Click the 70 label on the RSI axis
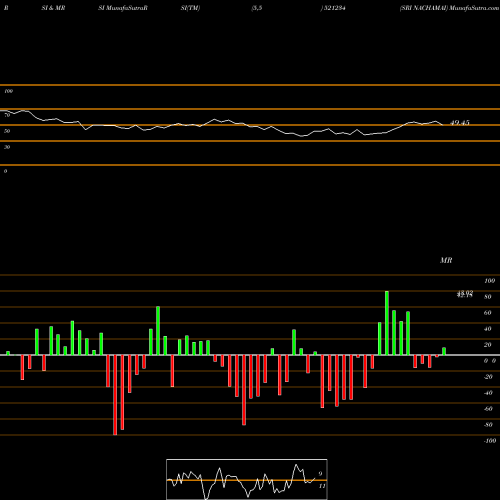The height and width of the screenshot is (500, 500). (x=7, y=115)
